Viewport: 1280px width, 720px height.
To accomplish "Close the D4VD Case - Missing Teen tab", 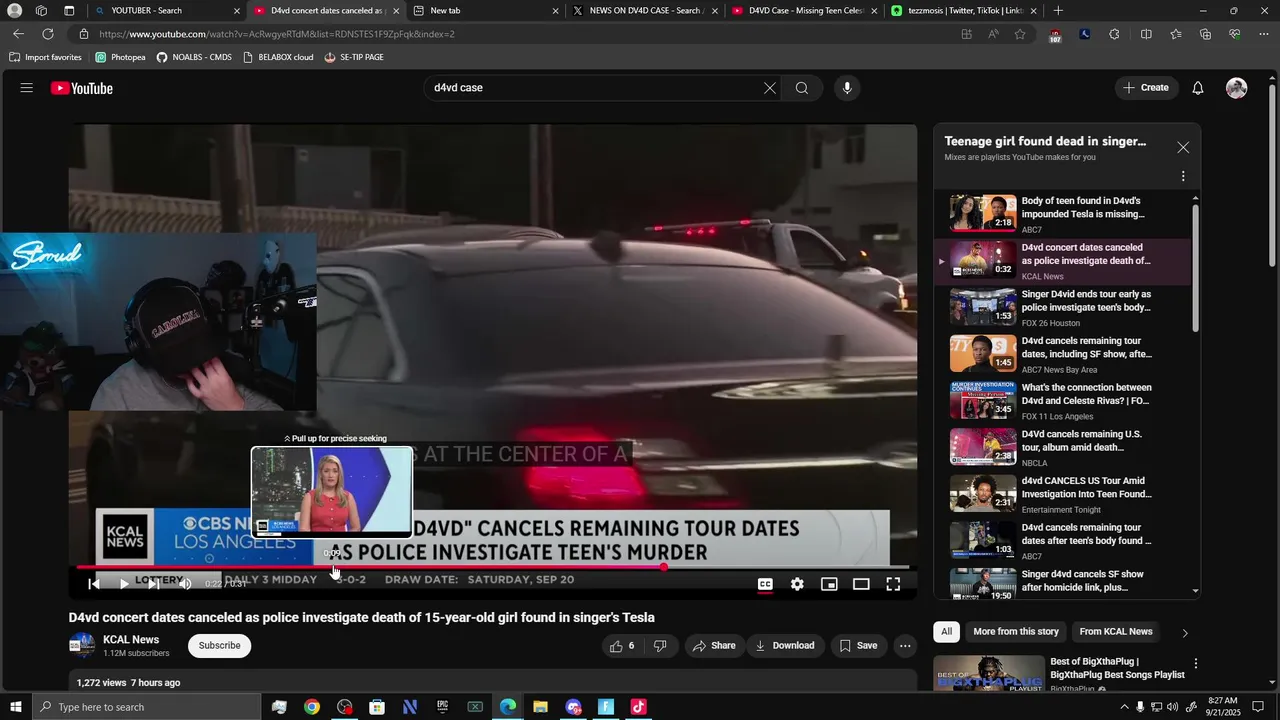I will click(874, 11).
